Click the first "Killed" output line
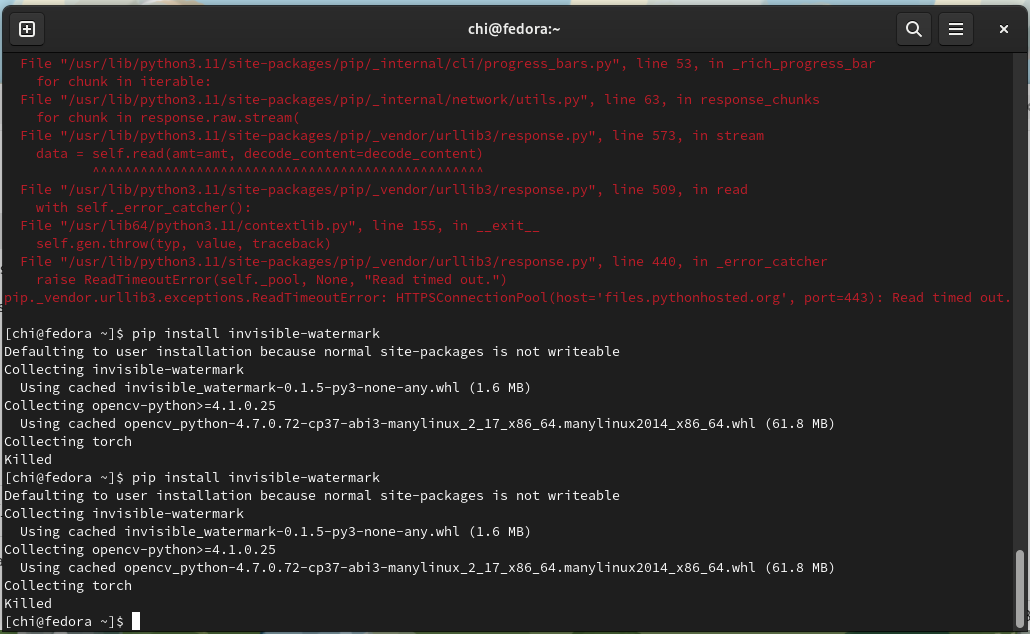 click(28, 460)
